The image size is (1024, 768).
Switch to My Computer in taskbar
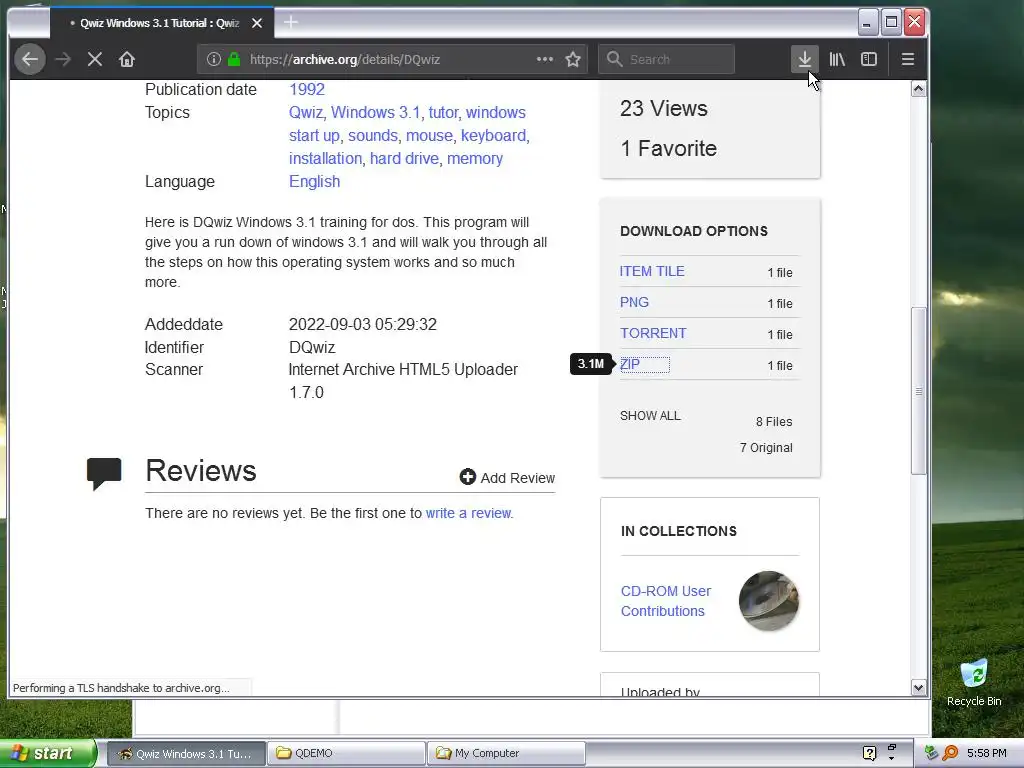(x=506, y=753)
